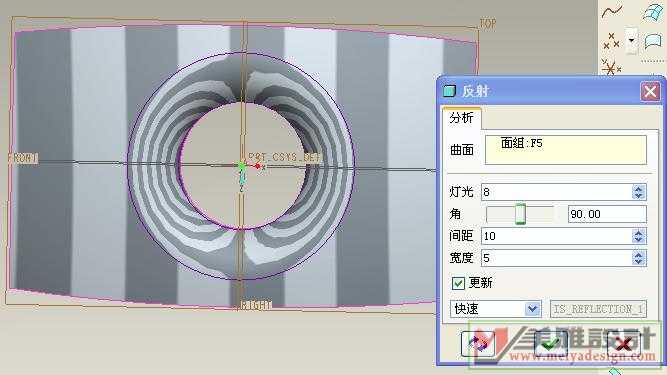Select the datum points tool icon
This screenshot has width=667, height=375.
(611, 41)
